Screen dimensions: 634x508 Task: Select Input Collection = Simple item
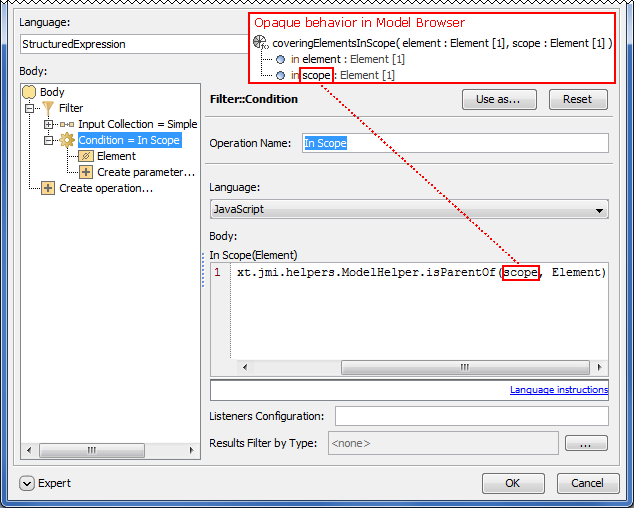pos(137,124)
